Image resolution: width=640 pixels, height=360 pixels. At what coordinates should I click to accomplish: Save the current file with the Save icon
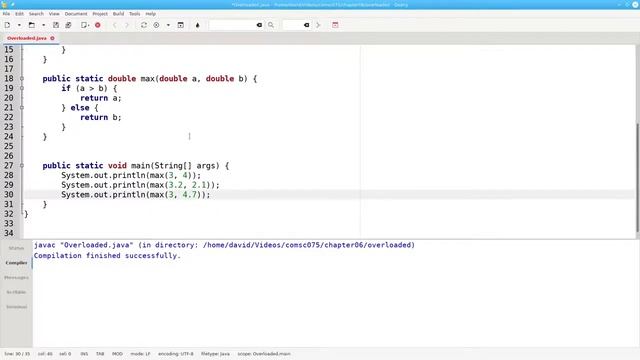56,25
